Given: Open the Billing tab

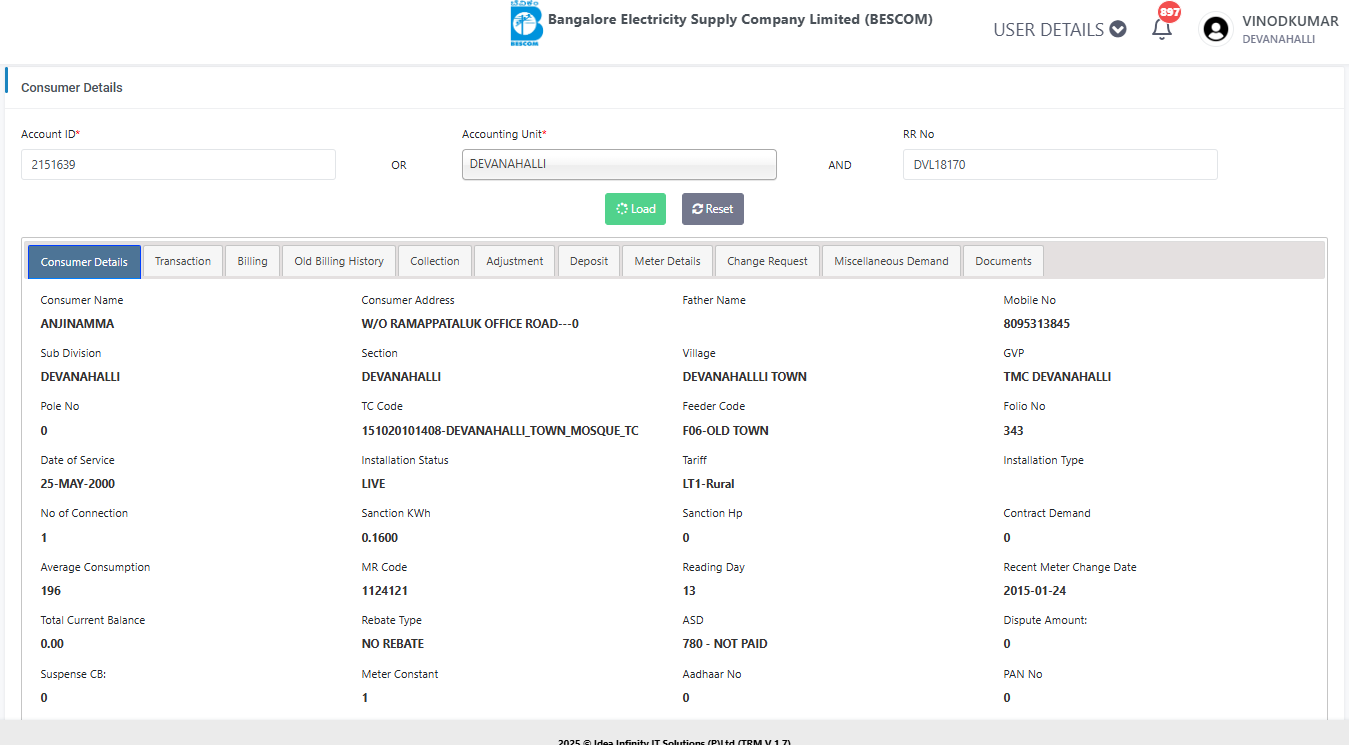Looking at the screenshot, I should tap(252, 261).
